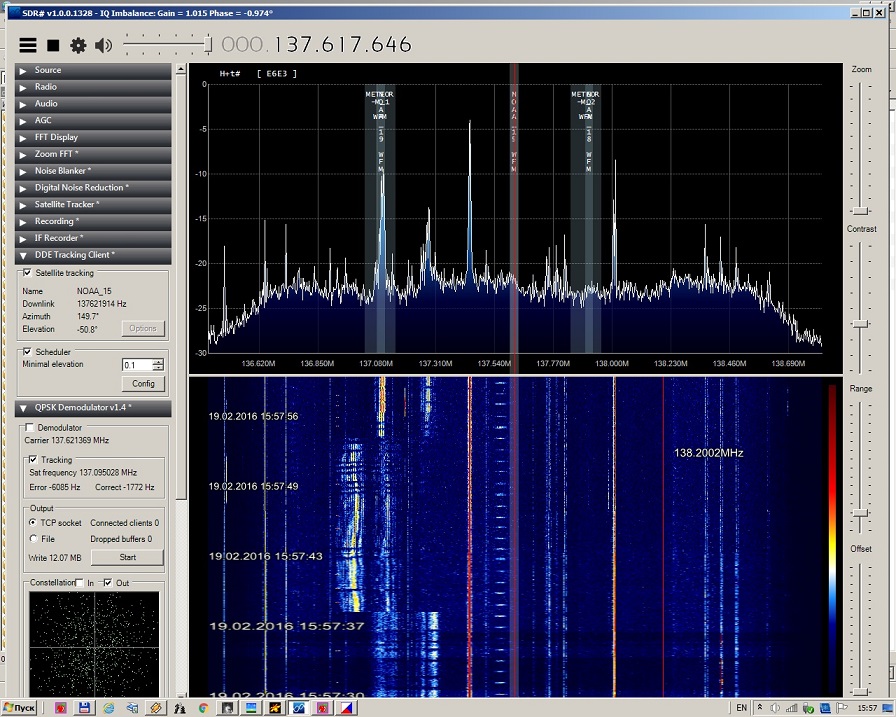Select the File output option
The image size is (896, 717).
tap(33, 539)
